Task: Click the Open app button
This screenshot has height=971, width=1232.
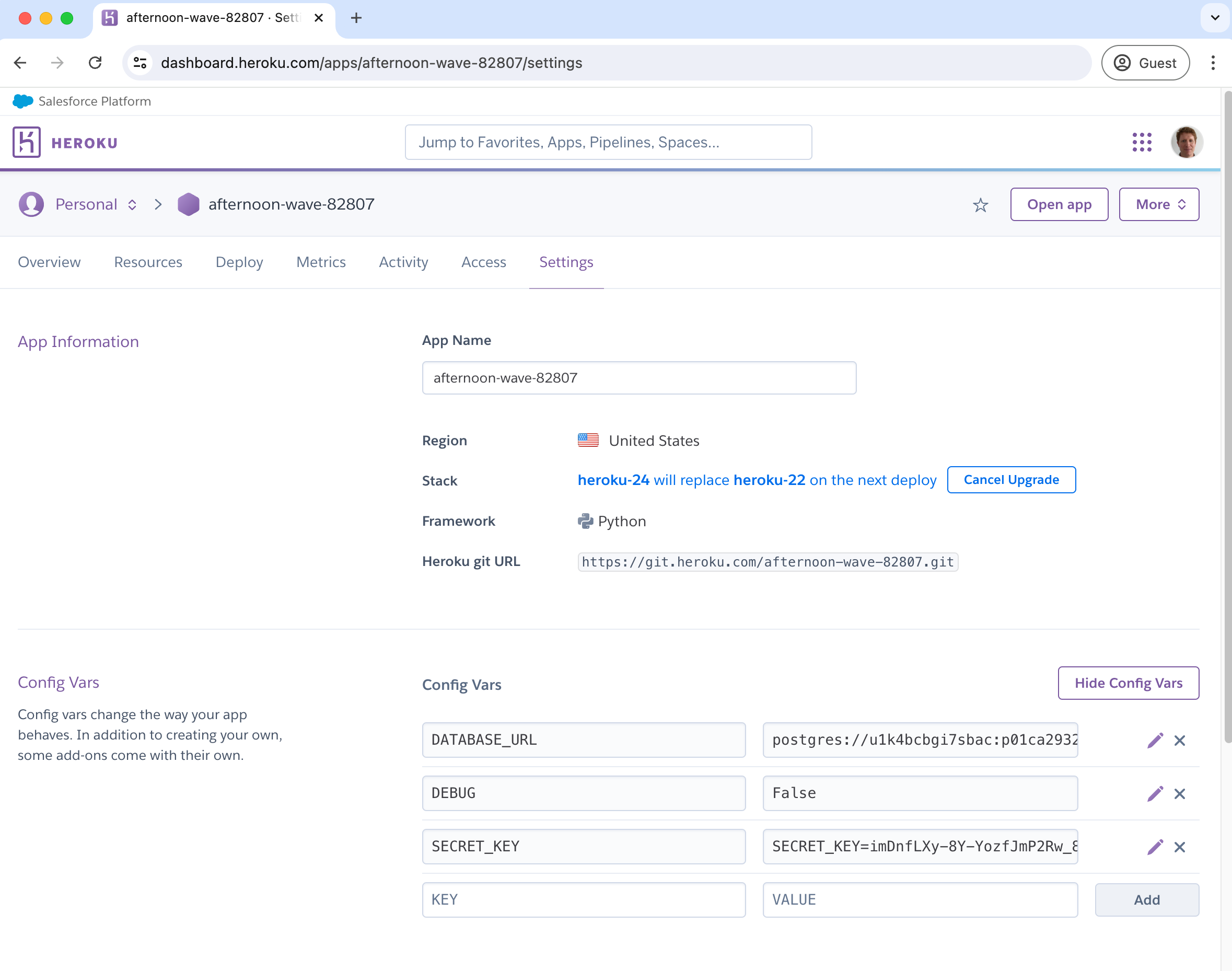Action: [1059, 205]
